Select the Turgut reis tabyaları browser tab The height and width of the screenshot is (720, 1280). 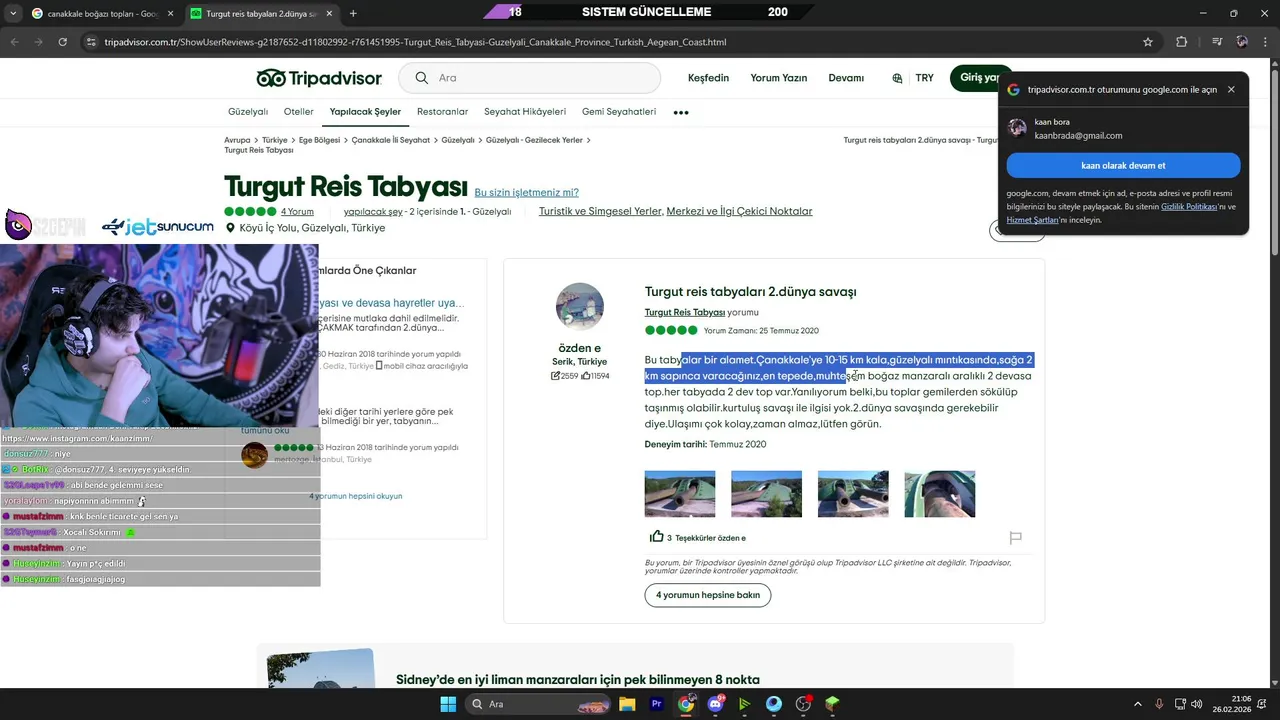click(x=262, y=13)
